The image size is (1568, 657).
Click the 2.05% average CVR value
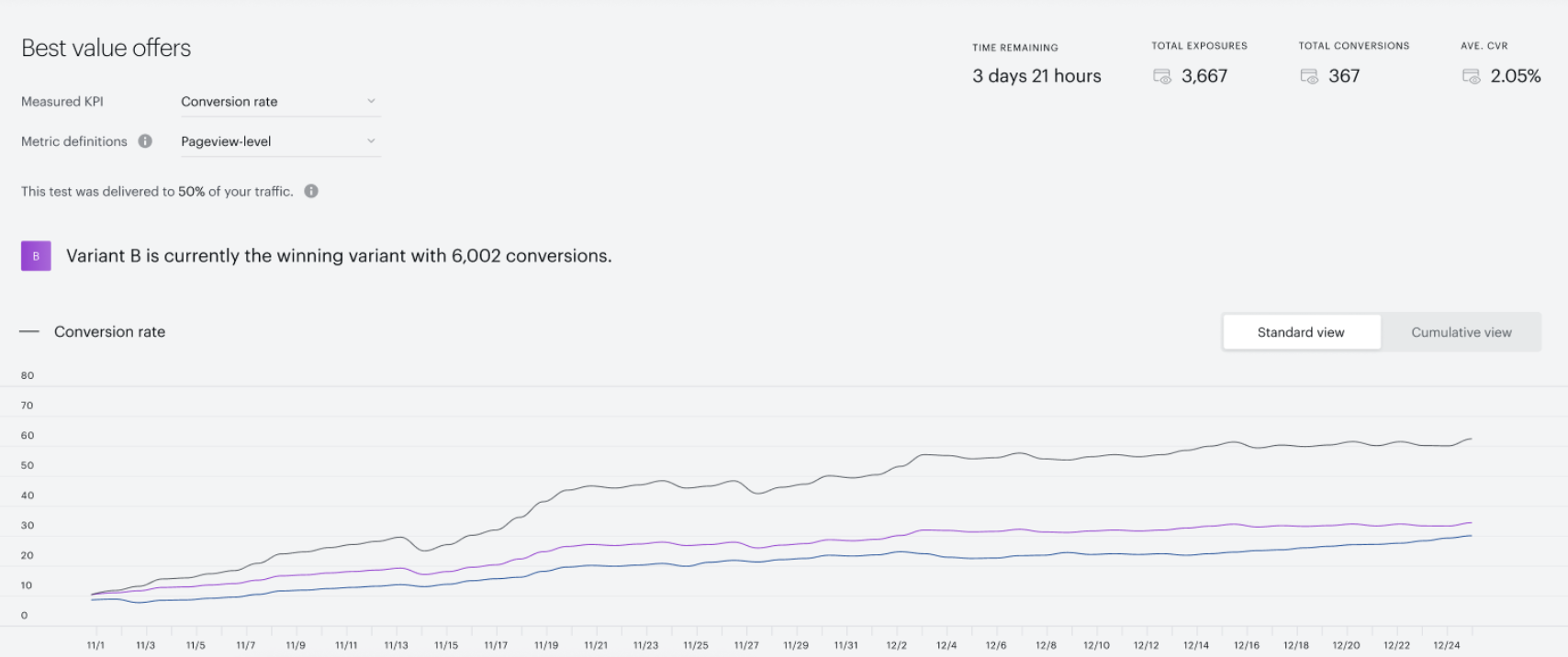click(x=1516, y=76)
